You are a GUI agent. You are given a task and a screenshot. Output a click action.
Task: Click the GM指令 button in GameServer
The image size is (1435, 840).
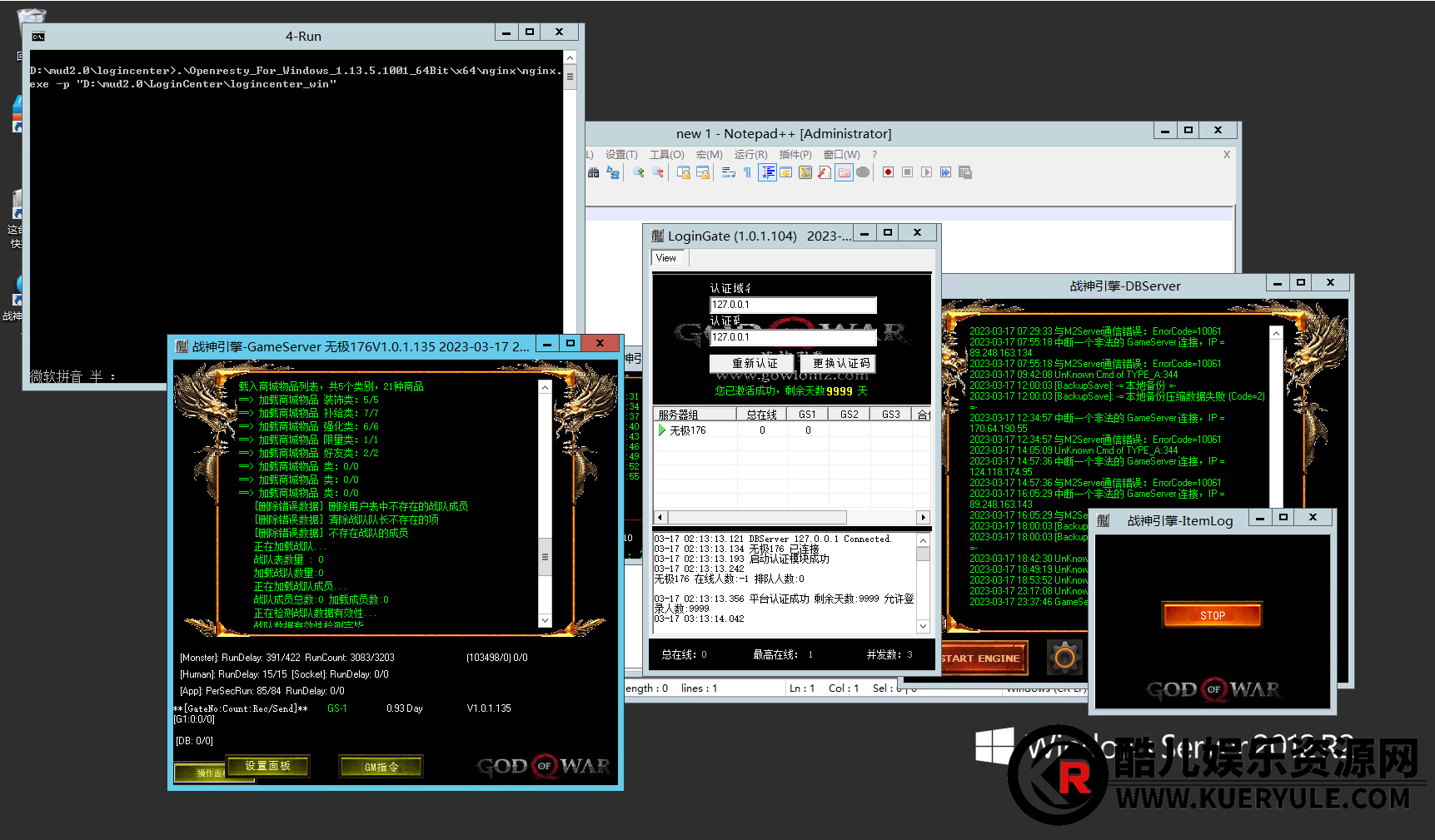pos(381,767)
